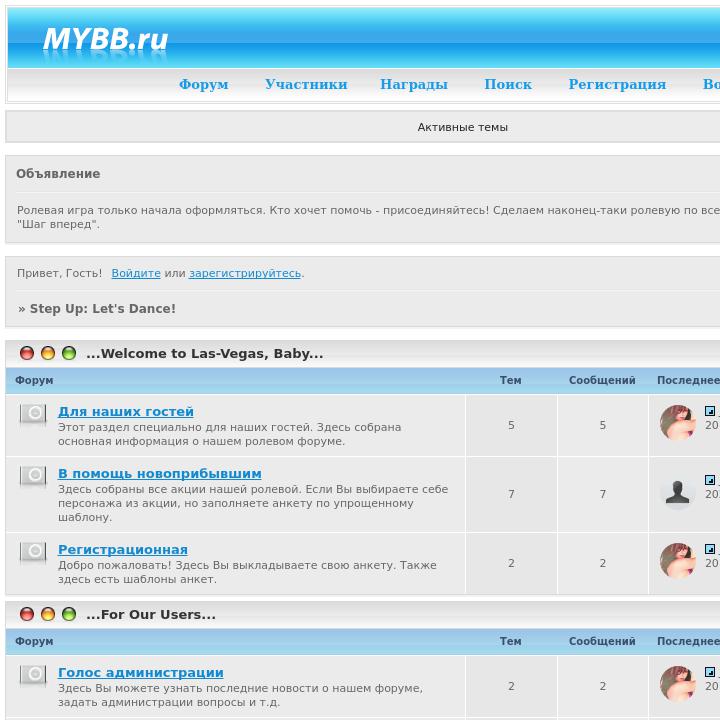The width and height of the screenshot is (720, 720).
Task: Open the "Участники" menu item
Action: [306, 84]
